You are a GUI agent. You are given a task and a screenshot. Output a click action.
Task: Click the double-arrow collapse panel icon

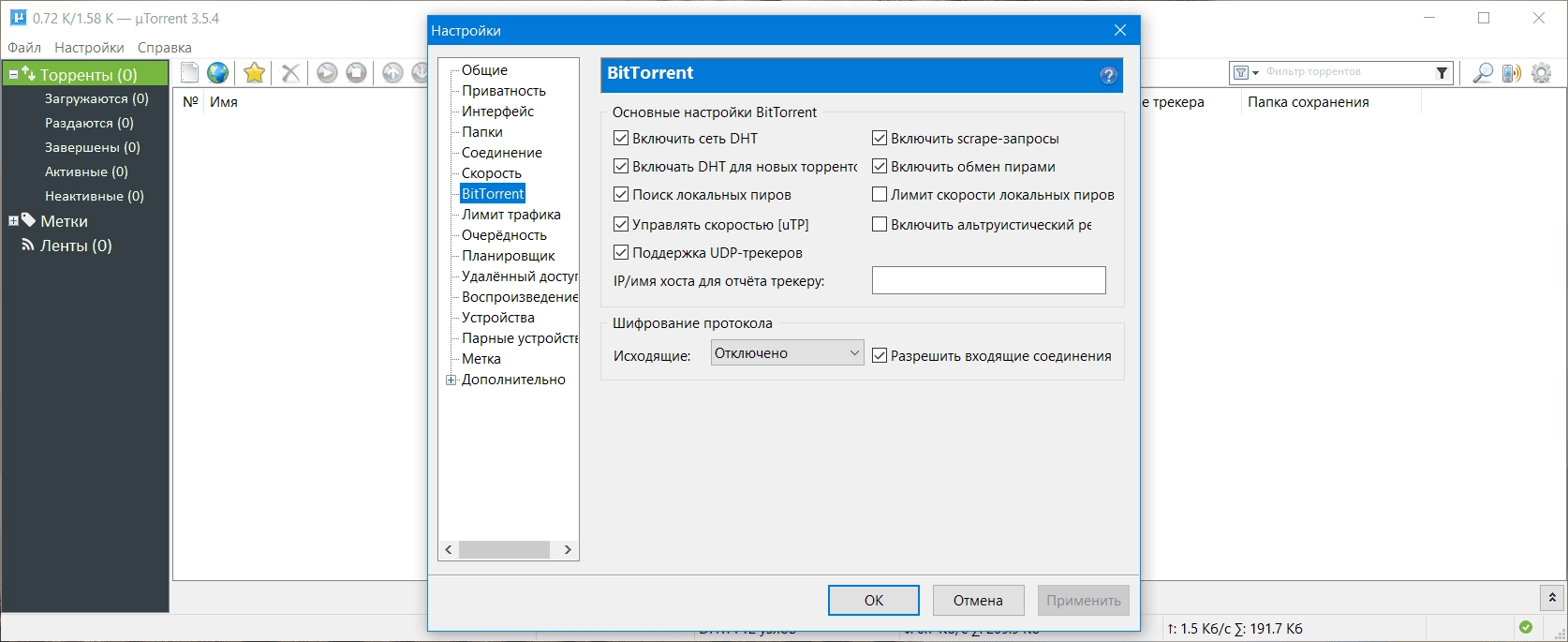(x=1552, y=597)
